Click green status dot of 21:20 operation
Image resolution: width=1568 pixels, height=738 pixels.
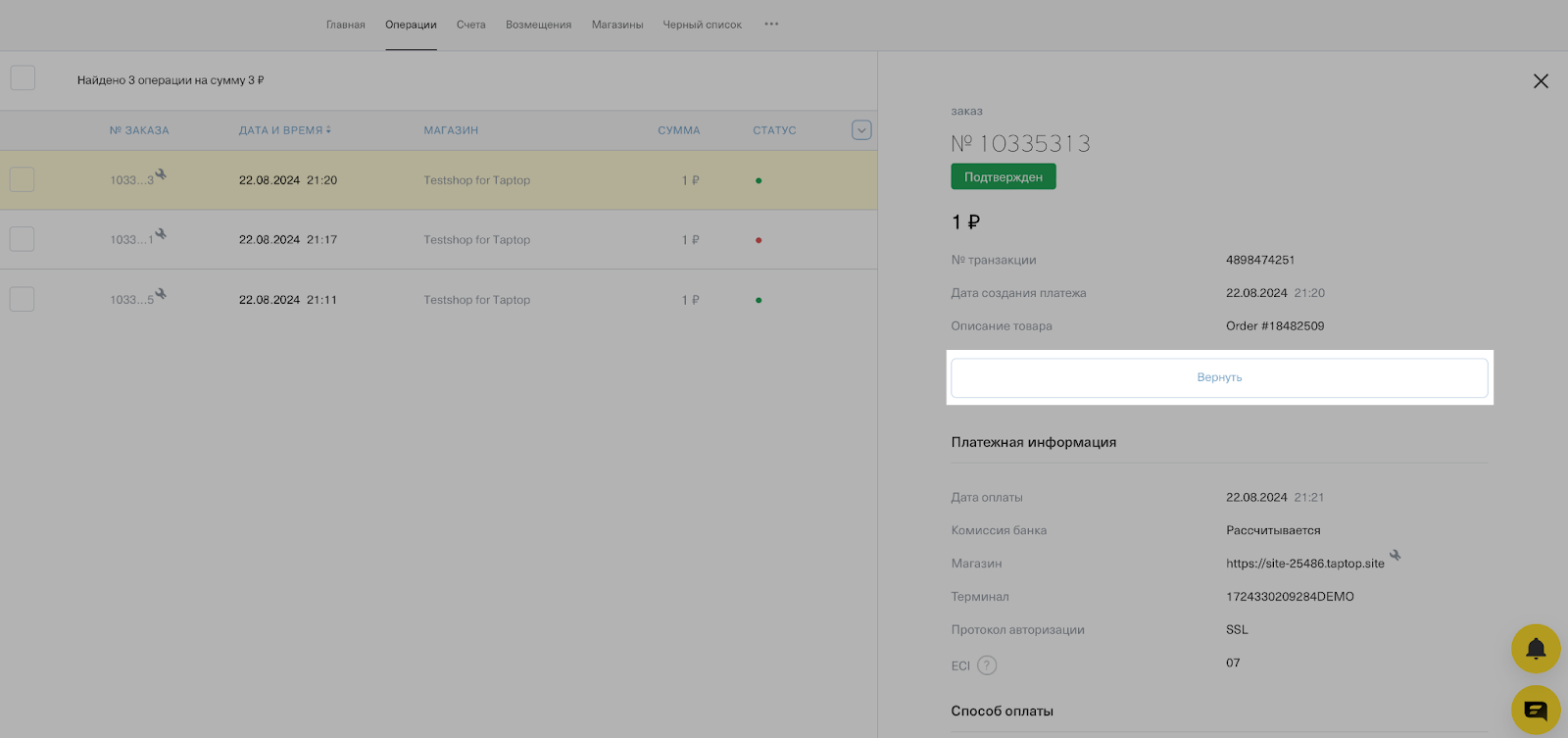pyautogui.click(x=759, y=180)
